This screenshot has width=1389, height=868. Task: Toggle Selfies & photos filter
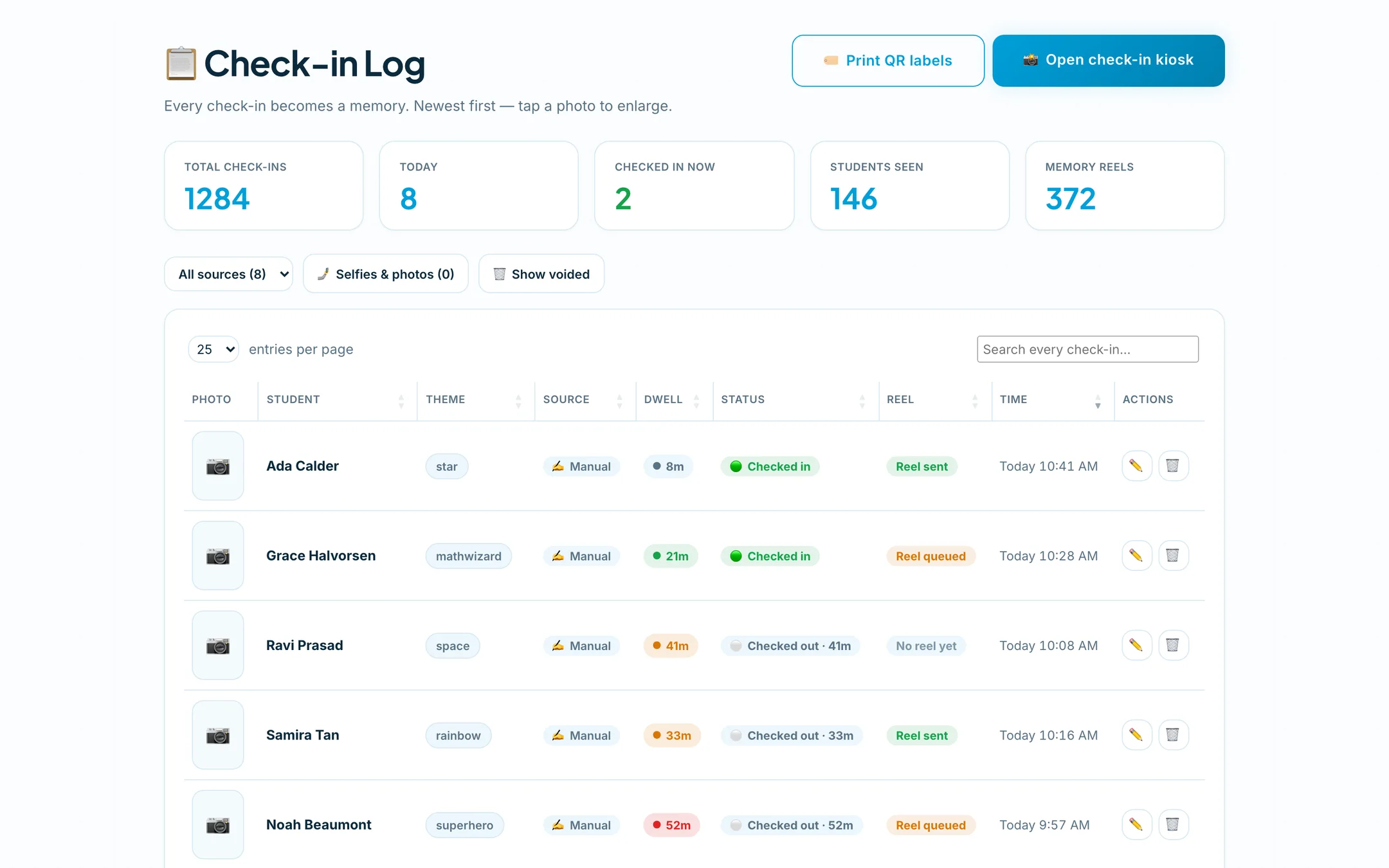pyautogui.click(x=386, y=274)
